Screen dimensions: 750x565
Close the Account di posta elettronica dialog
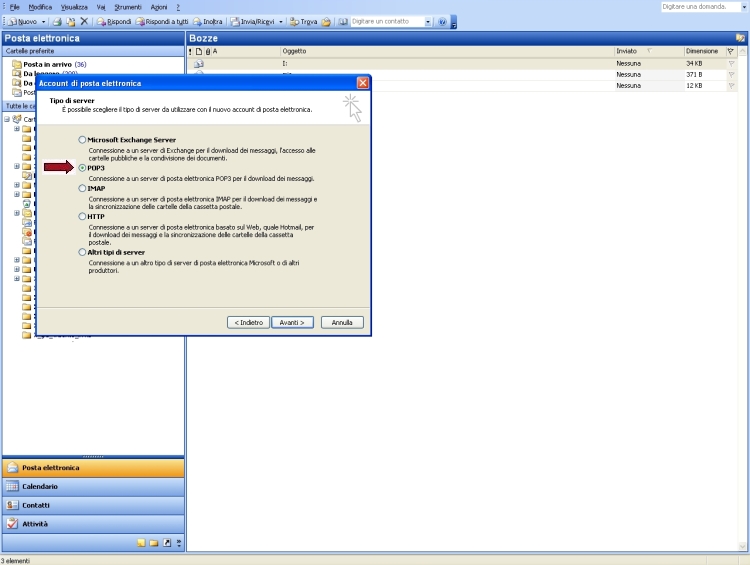363,83
